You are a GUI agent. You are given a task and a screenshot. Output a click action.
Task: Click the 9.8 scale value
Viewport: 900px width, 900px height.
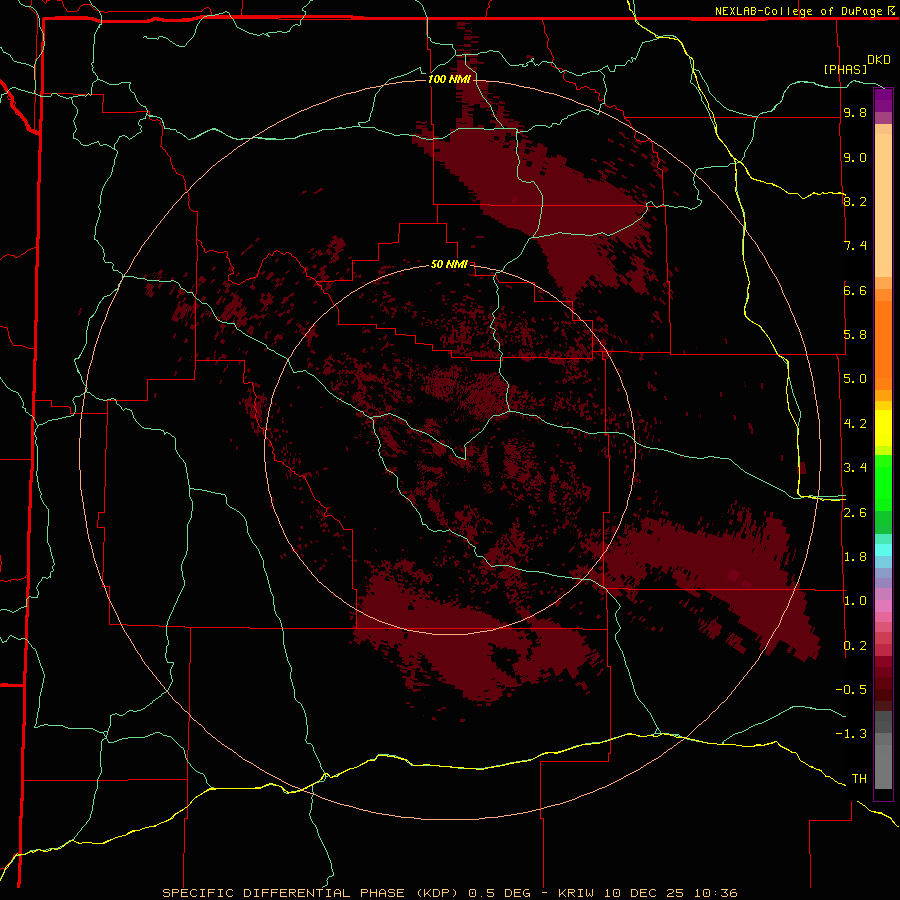pos(855,112)
